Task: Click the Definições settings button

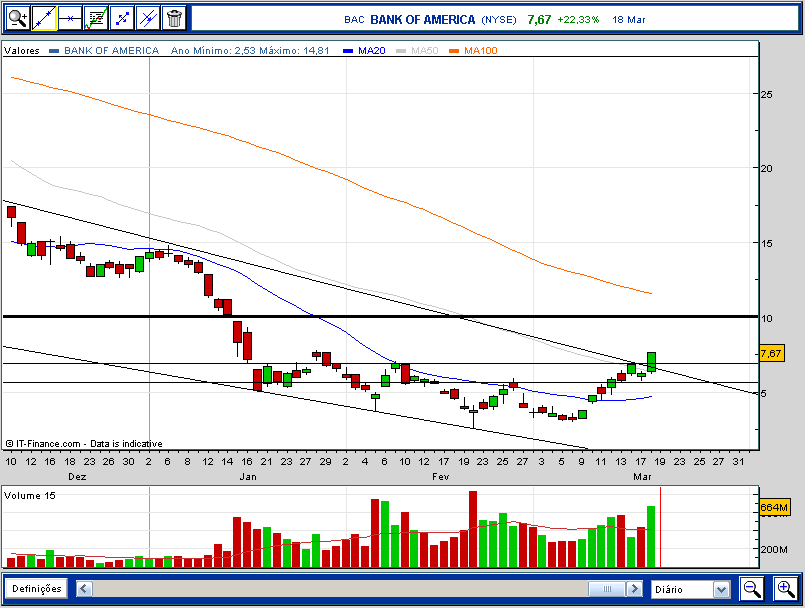Action: coord(36,588)
